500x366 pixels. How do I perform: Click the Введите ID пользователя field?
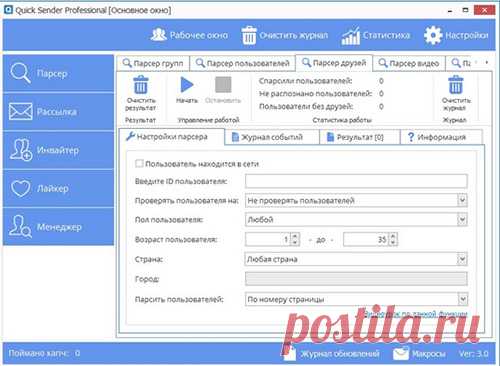(x=356, y=181)
